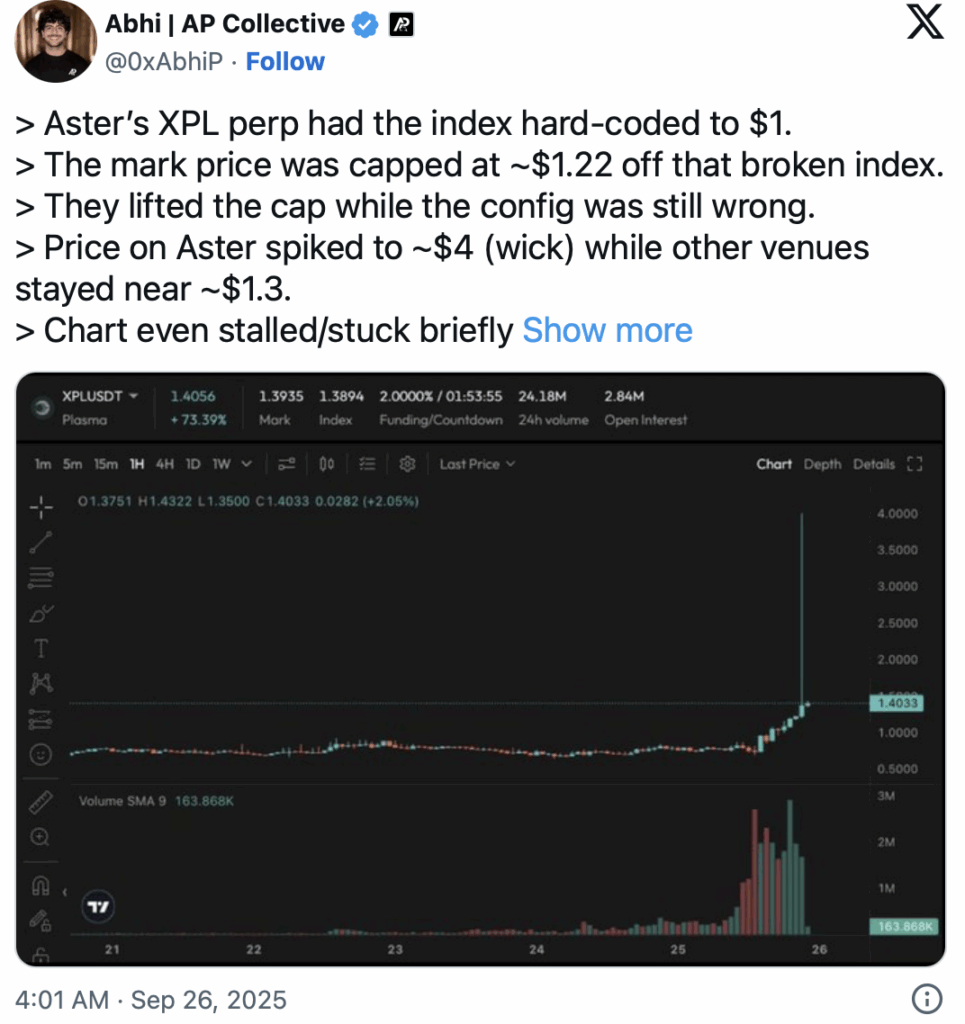Expand the XPLUSDT pair dropdown

pos(134,396)
